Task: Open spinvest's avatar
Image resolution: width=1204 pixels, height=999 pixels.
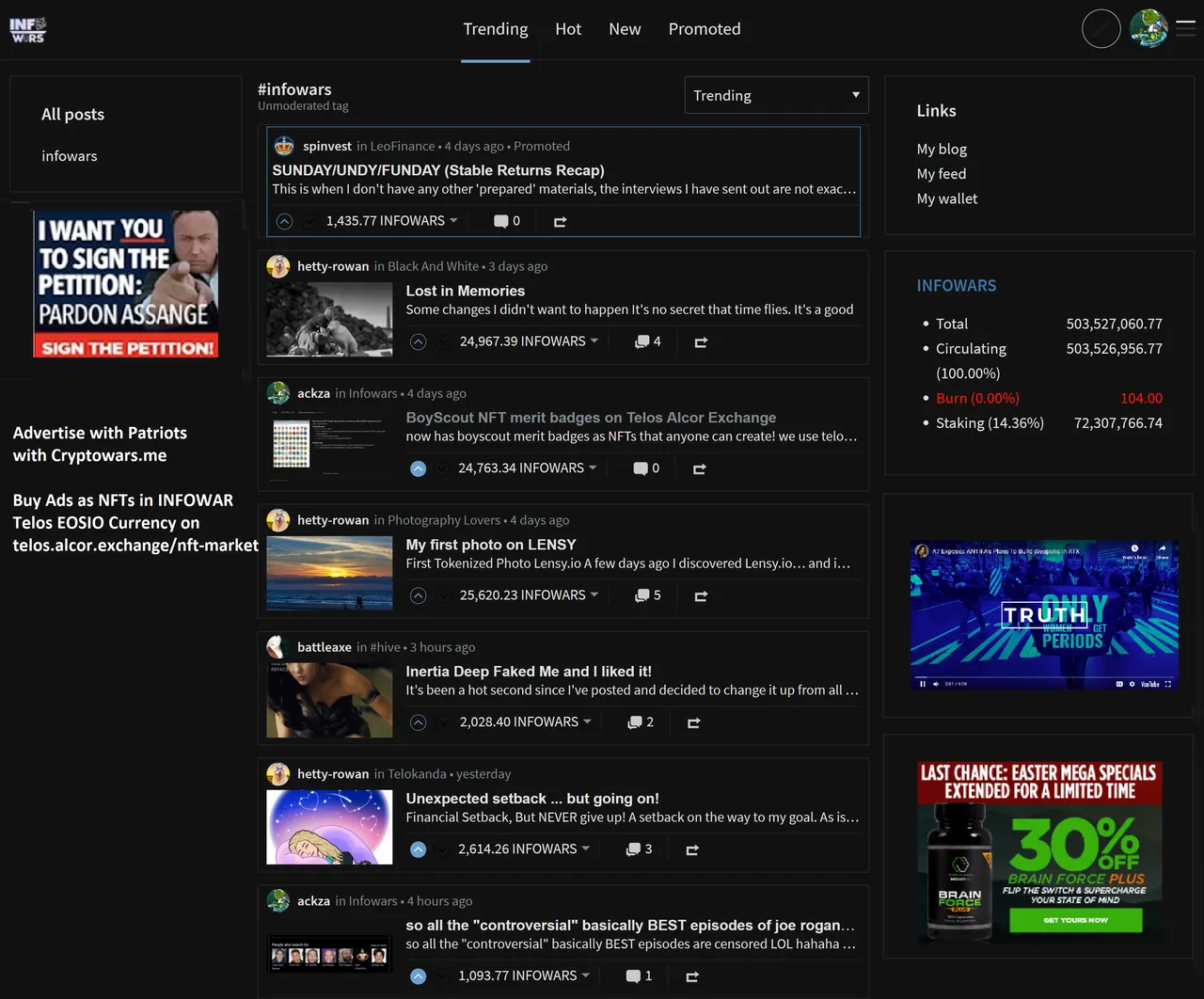Action: click(284, 146)
